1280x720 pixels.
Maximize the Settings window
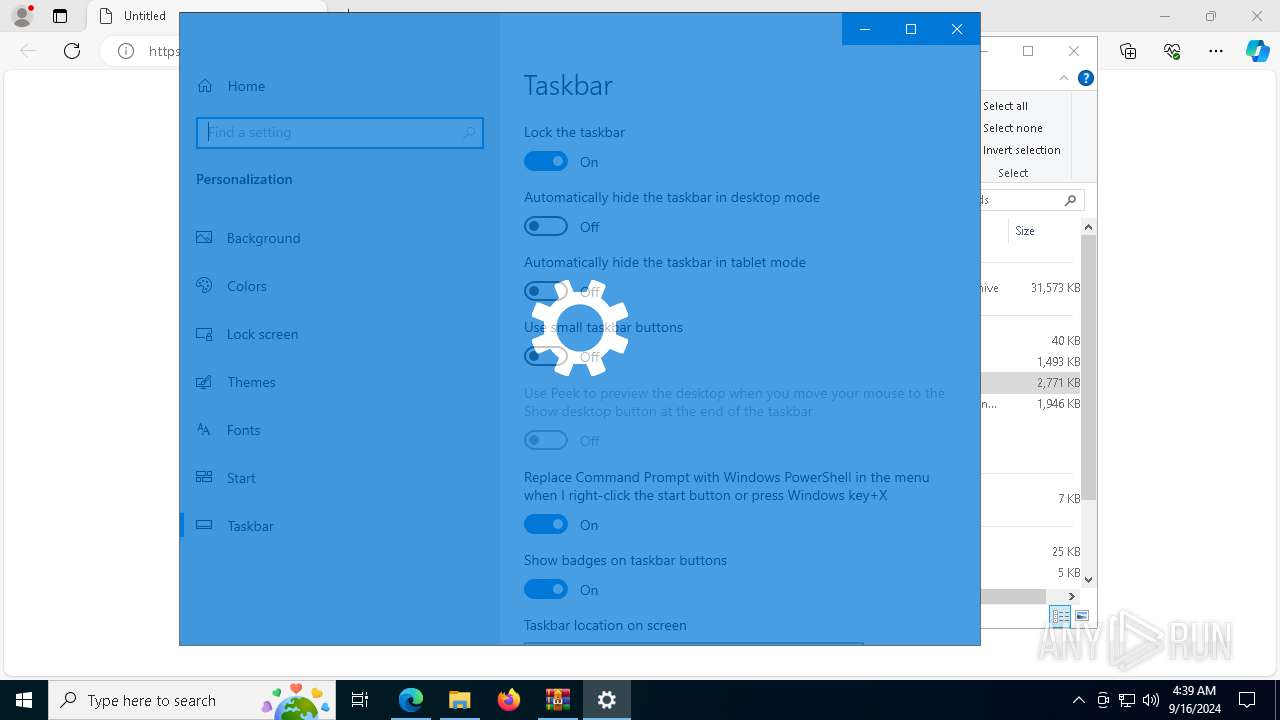point(911,29)
